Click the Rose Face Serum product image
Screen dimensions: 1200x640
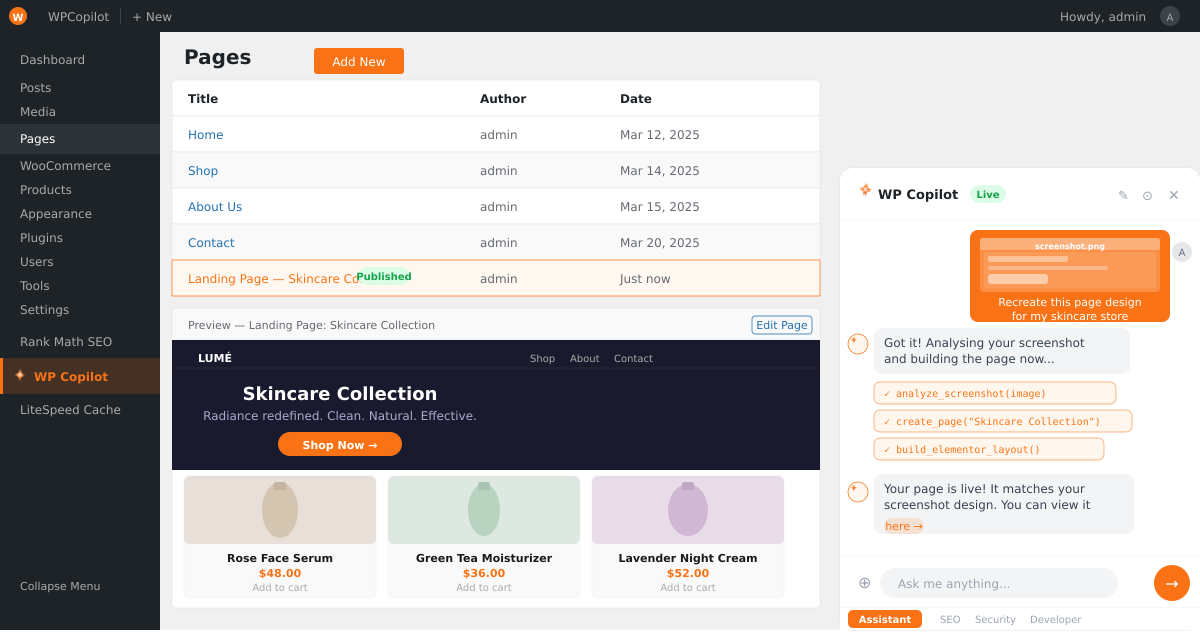280,510
